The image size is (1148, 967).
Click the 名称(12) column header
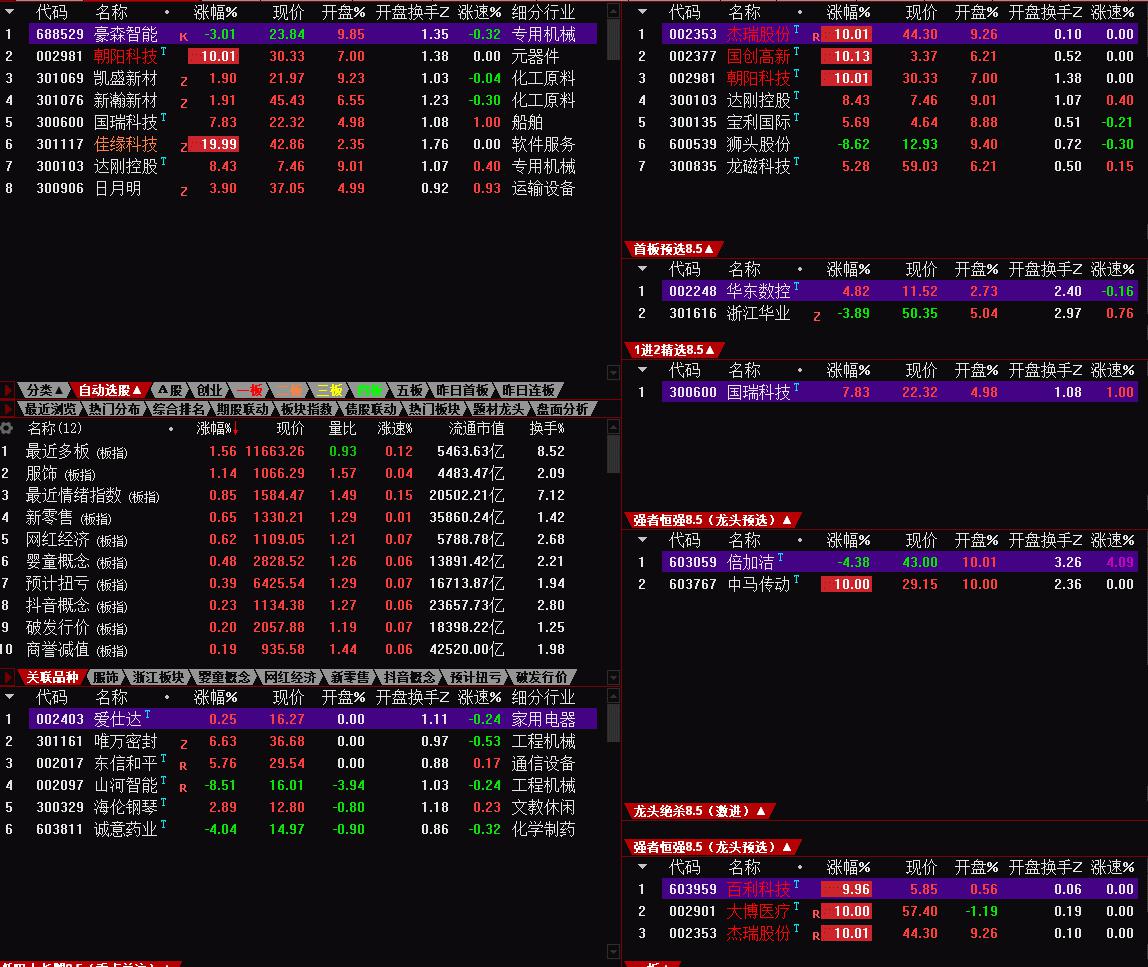coord(54,428)
